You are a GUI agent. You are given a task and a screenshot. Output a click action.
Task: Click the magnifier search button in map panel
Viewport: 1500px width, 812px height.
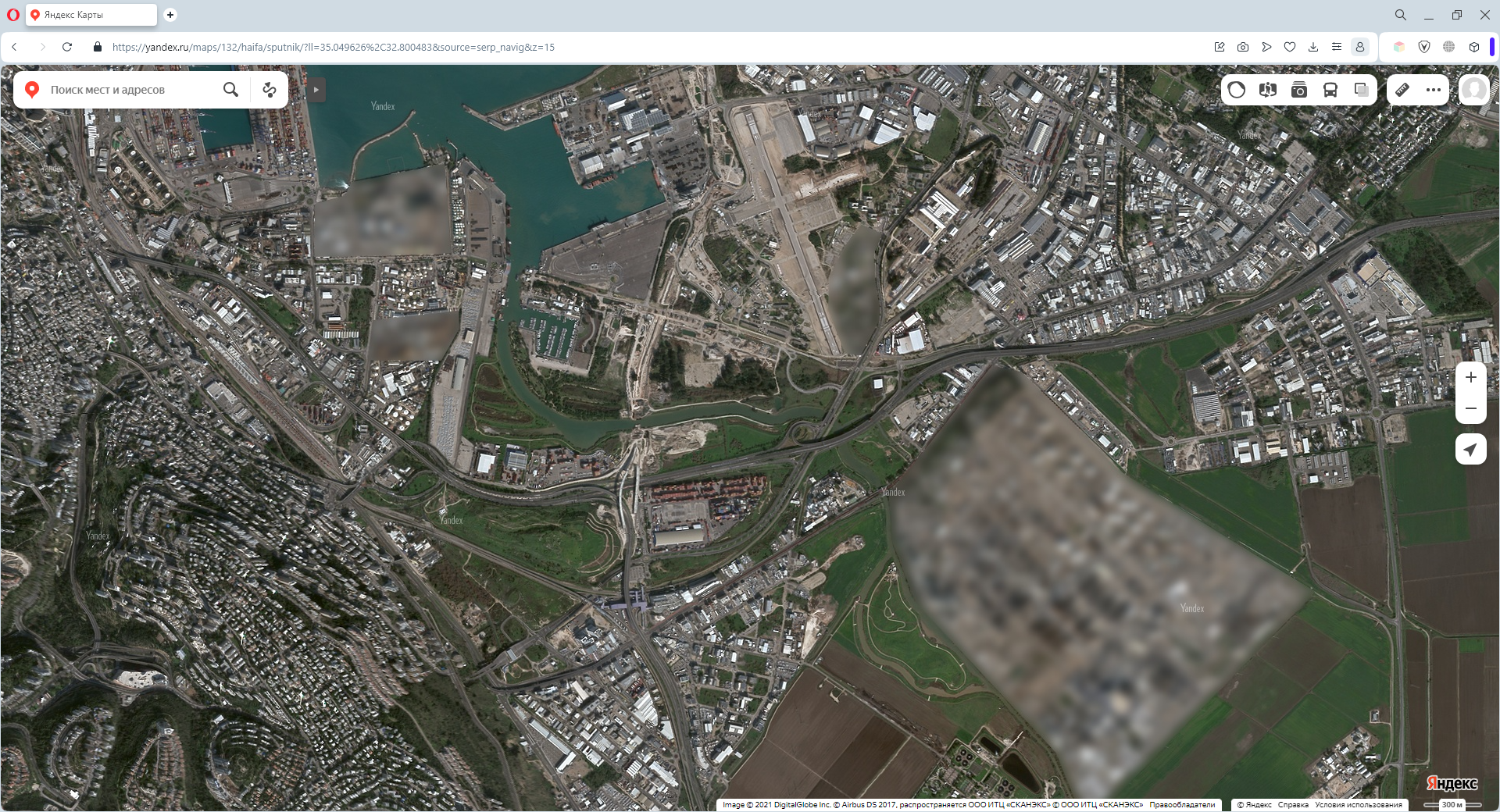tap(230, 90)
